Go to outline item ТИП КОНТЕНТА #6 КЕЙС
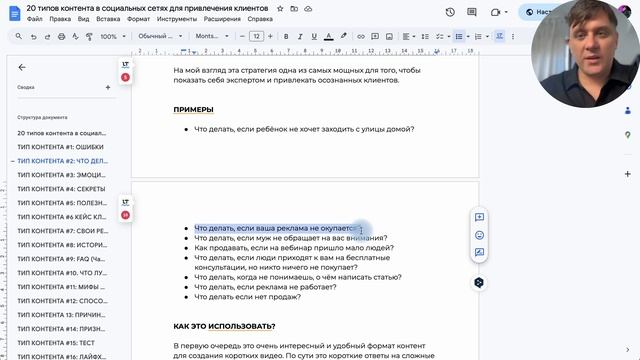640x360 pixels. tap(62, 217)
